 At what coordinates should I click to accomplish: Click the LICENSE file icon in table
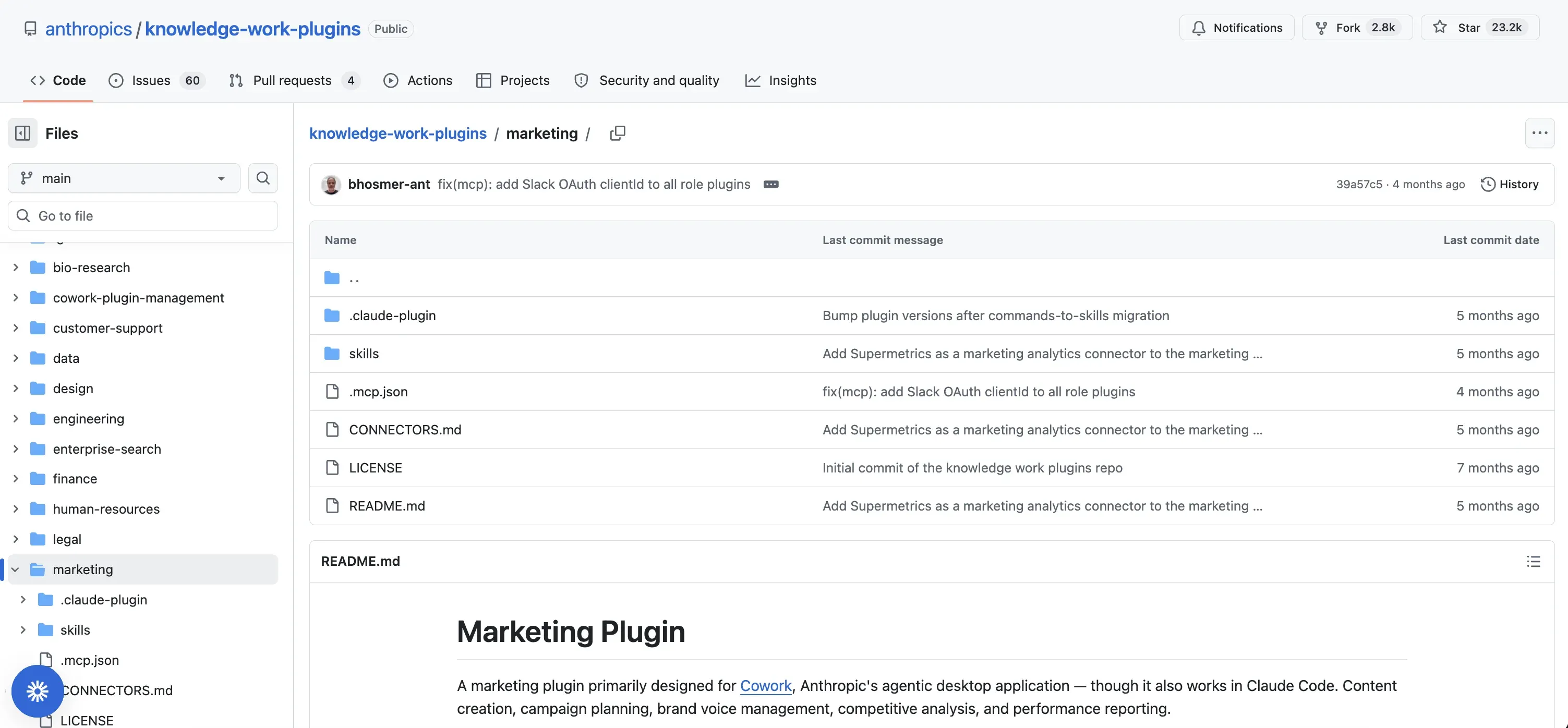(332, 467)
